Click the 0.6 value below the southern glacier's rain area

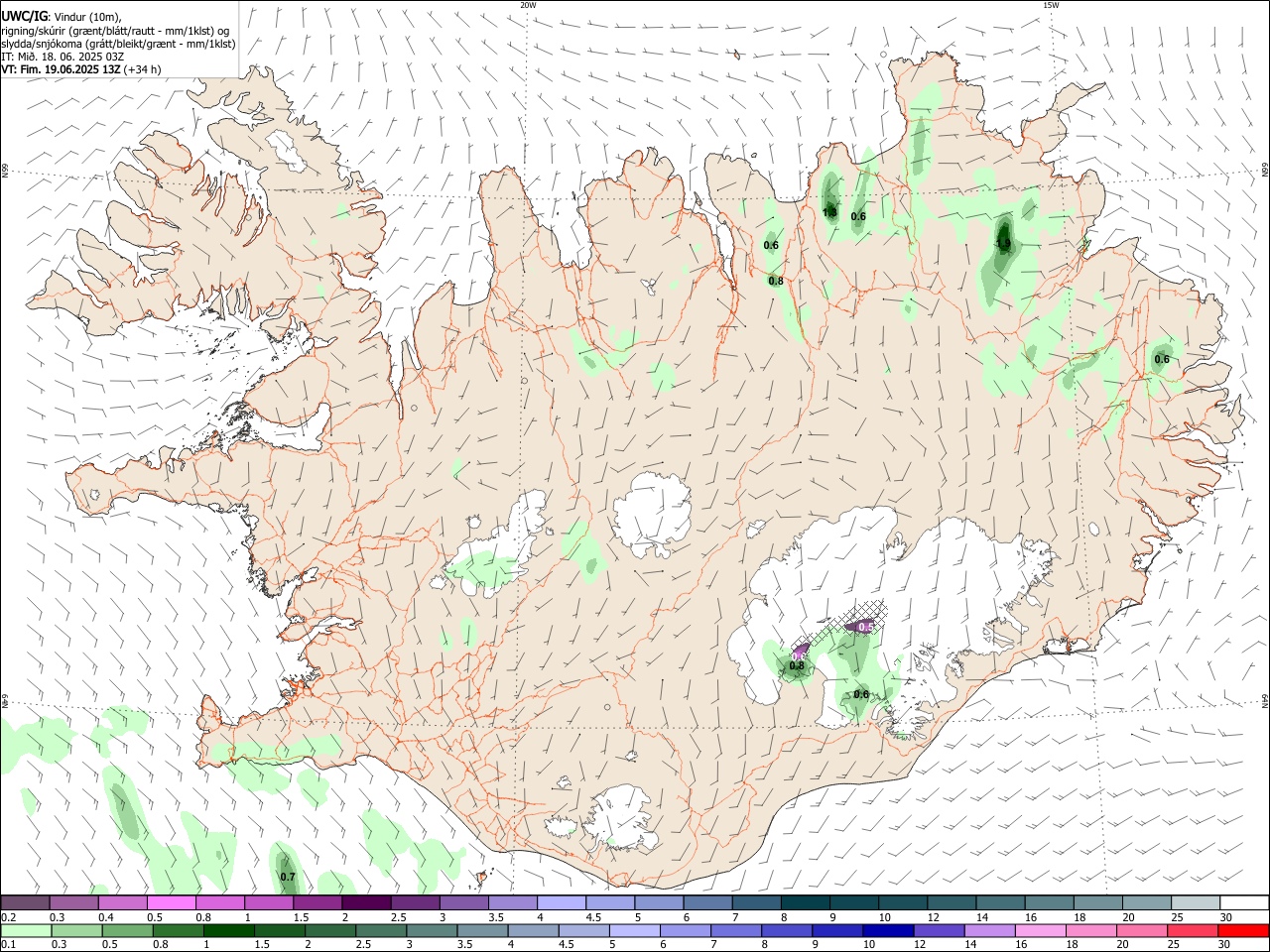(861, 694)
